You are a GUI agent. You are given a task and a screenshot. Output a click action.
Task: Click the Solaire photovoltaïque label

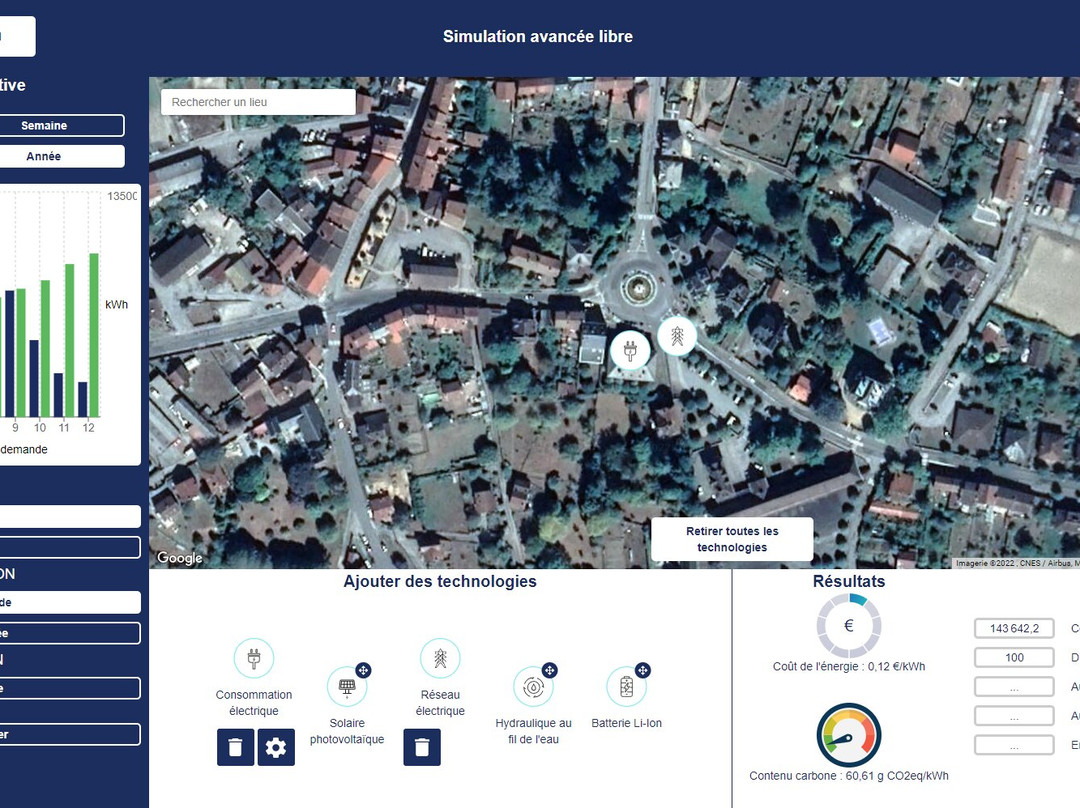pos(346,731)
